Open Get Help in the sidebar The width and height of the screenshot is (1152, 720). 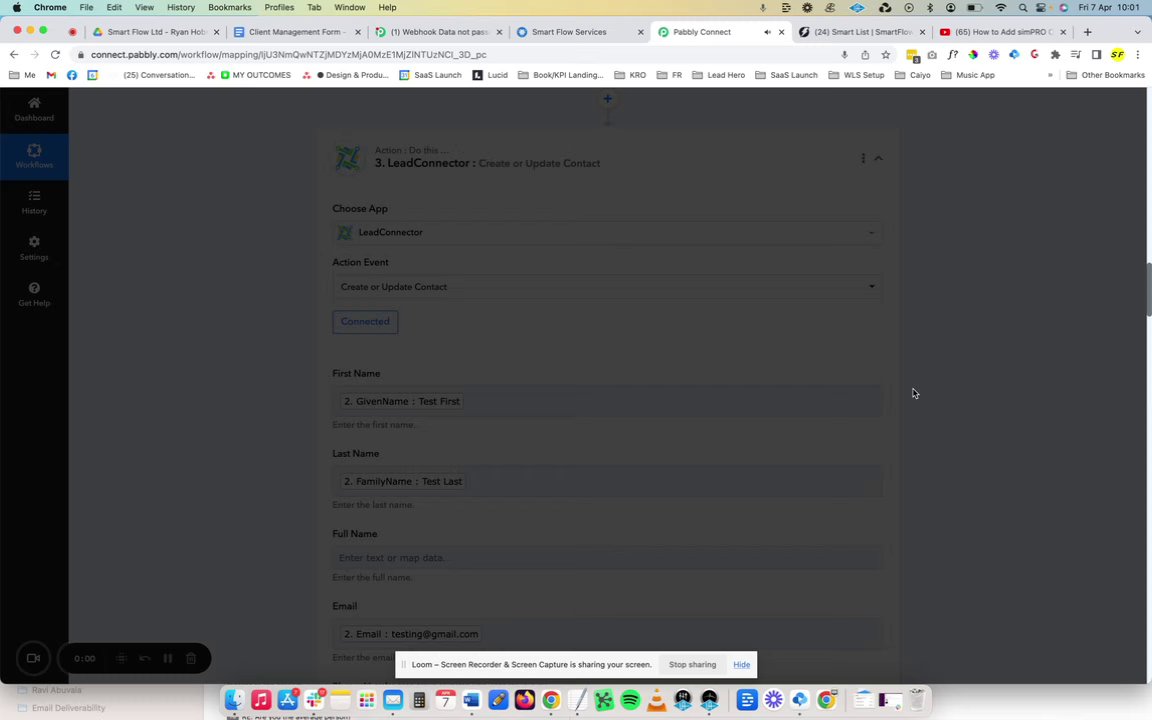(34, 295)
